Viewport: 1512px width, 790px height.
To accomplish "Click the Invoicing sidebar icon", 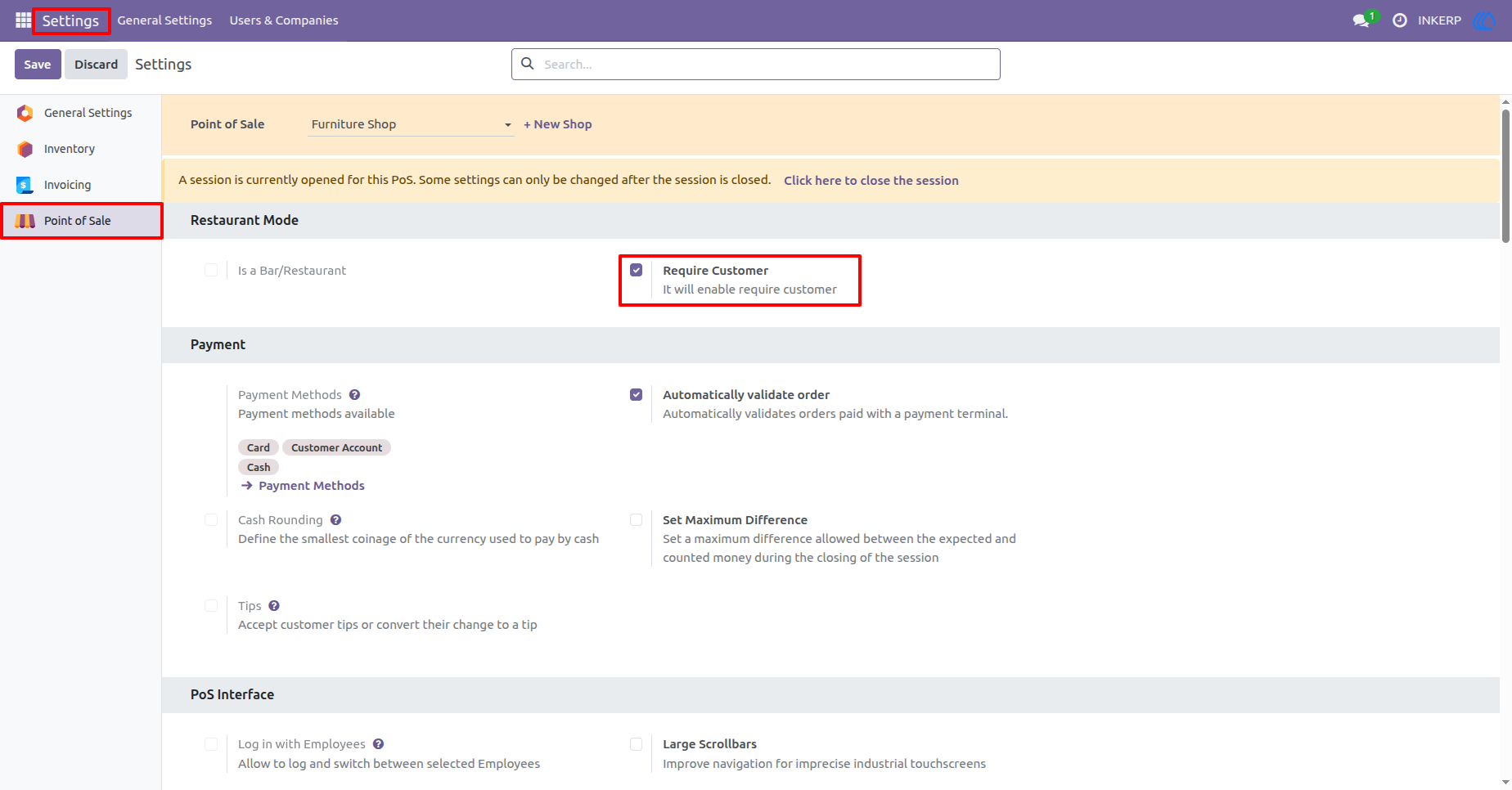I will point(25,185).
